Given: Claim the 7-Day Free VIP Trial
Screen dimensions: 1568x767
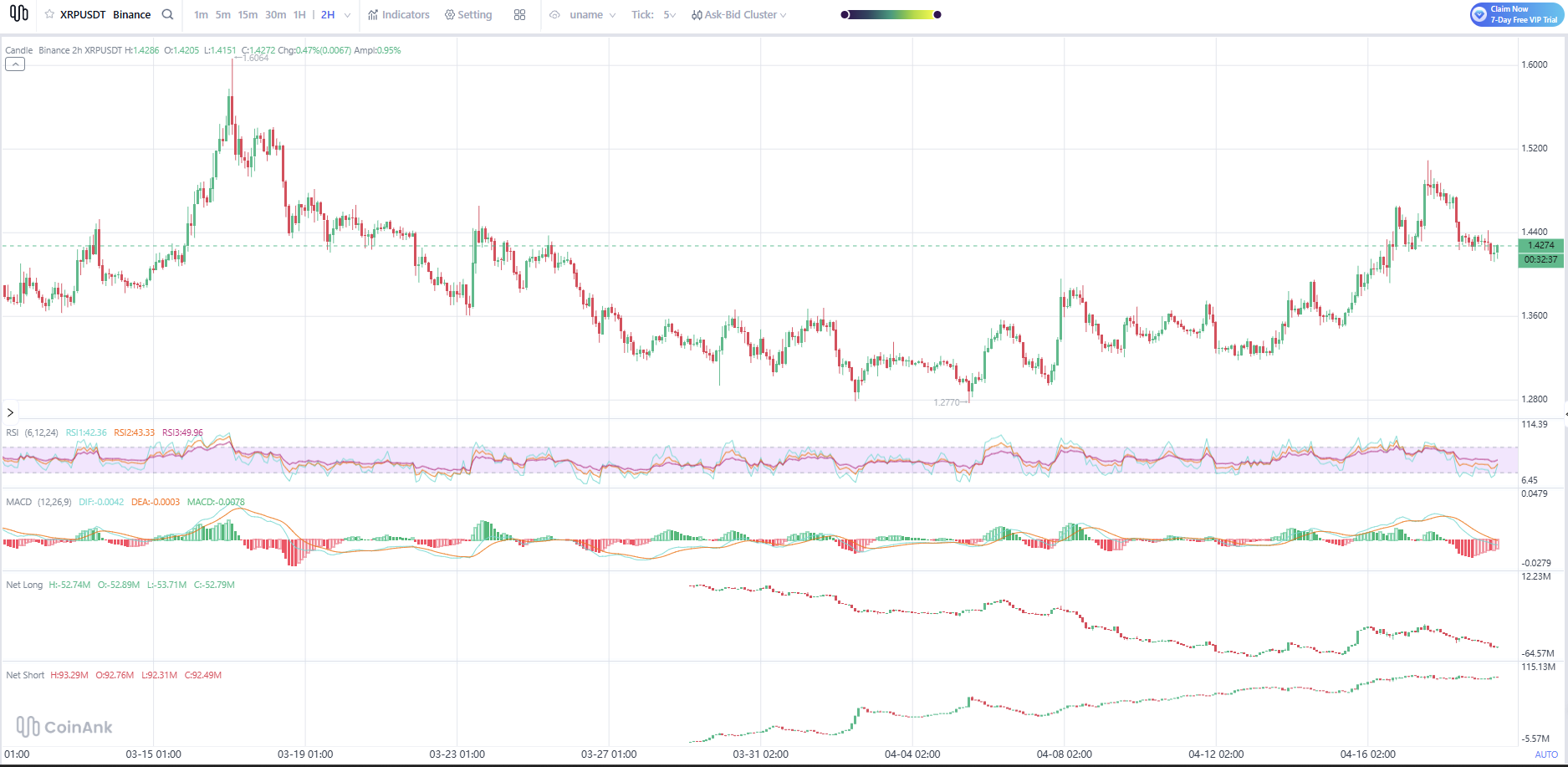Looking at the screenshot, I should [x=1516, y=14].
